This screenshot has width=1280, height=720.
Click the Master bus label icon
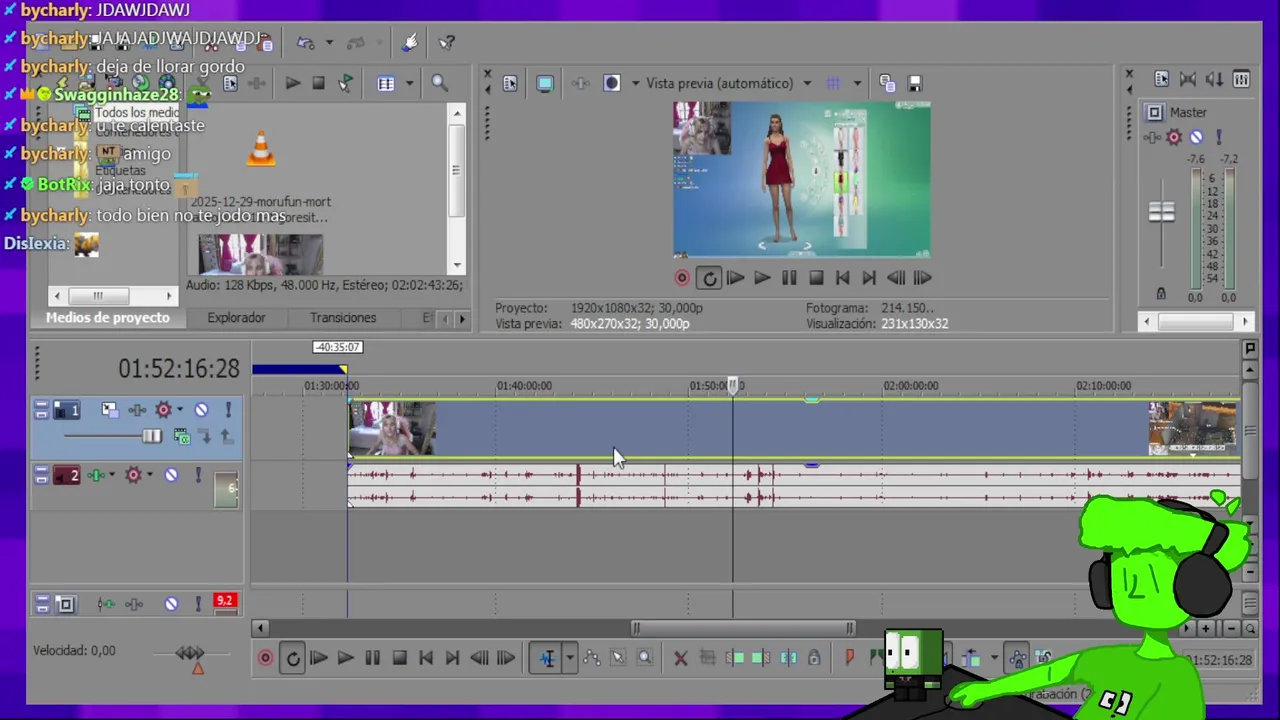pos(1154,113)
